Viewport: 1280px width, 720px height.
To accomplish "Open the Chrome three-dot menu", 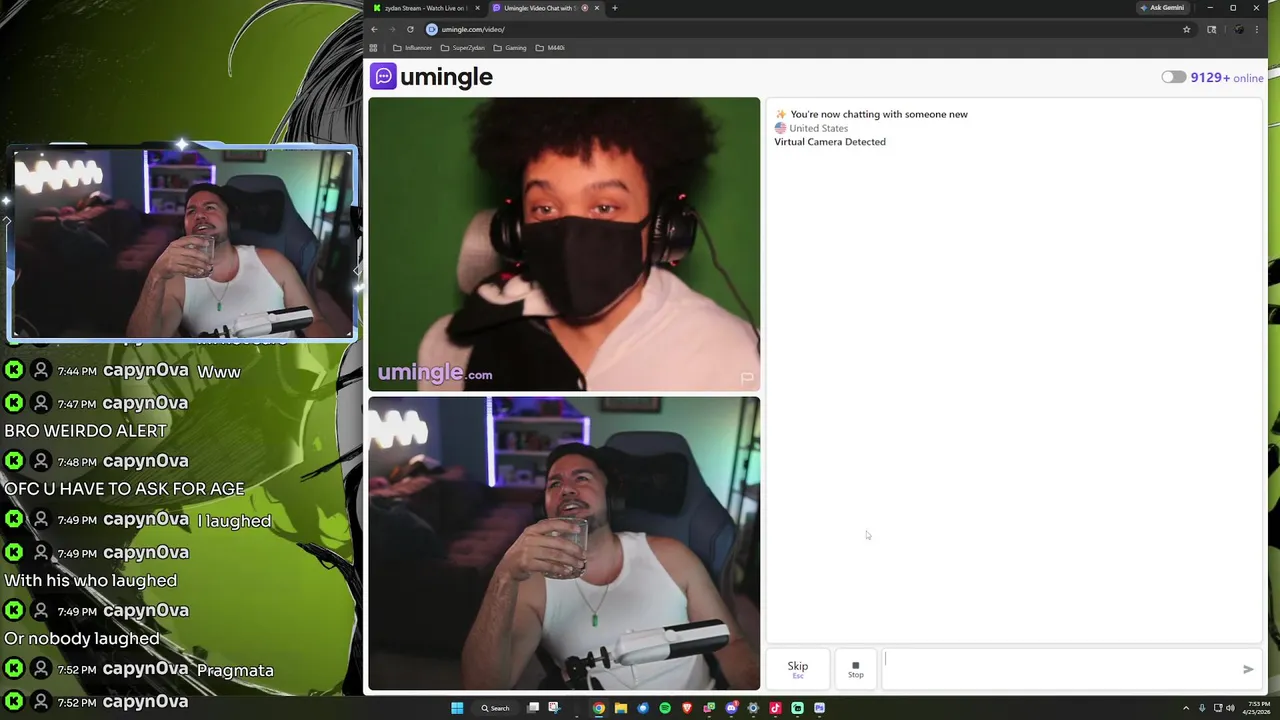I will coord(1257,29).
